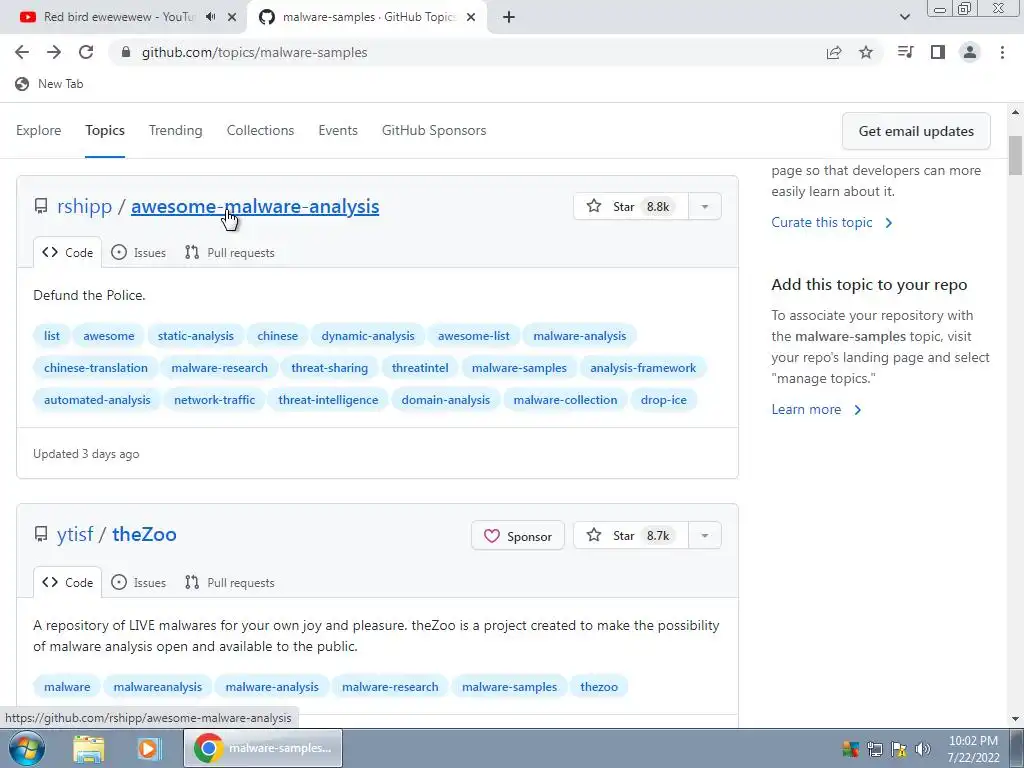Click the 'awesome-list' topic tag
Screen dimensions: 1024x768
(473, 336)
